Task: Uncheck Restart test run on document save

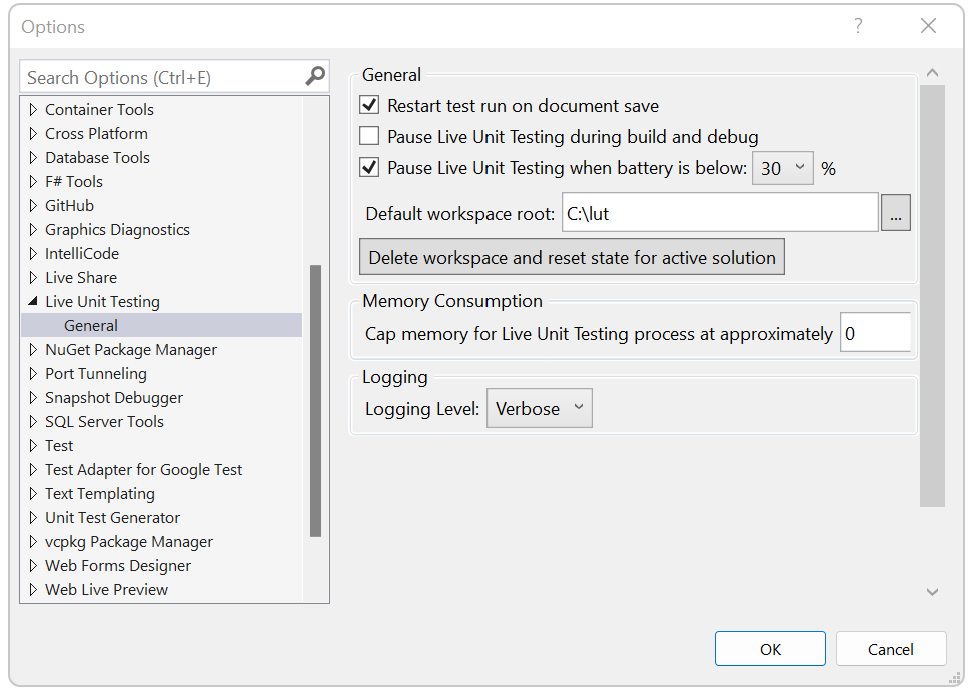Action: tap(370, 105)
